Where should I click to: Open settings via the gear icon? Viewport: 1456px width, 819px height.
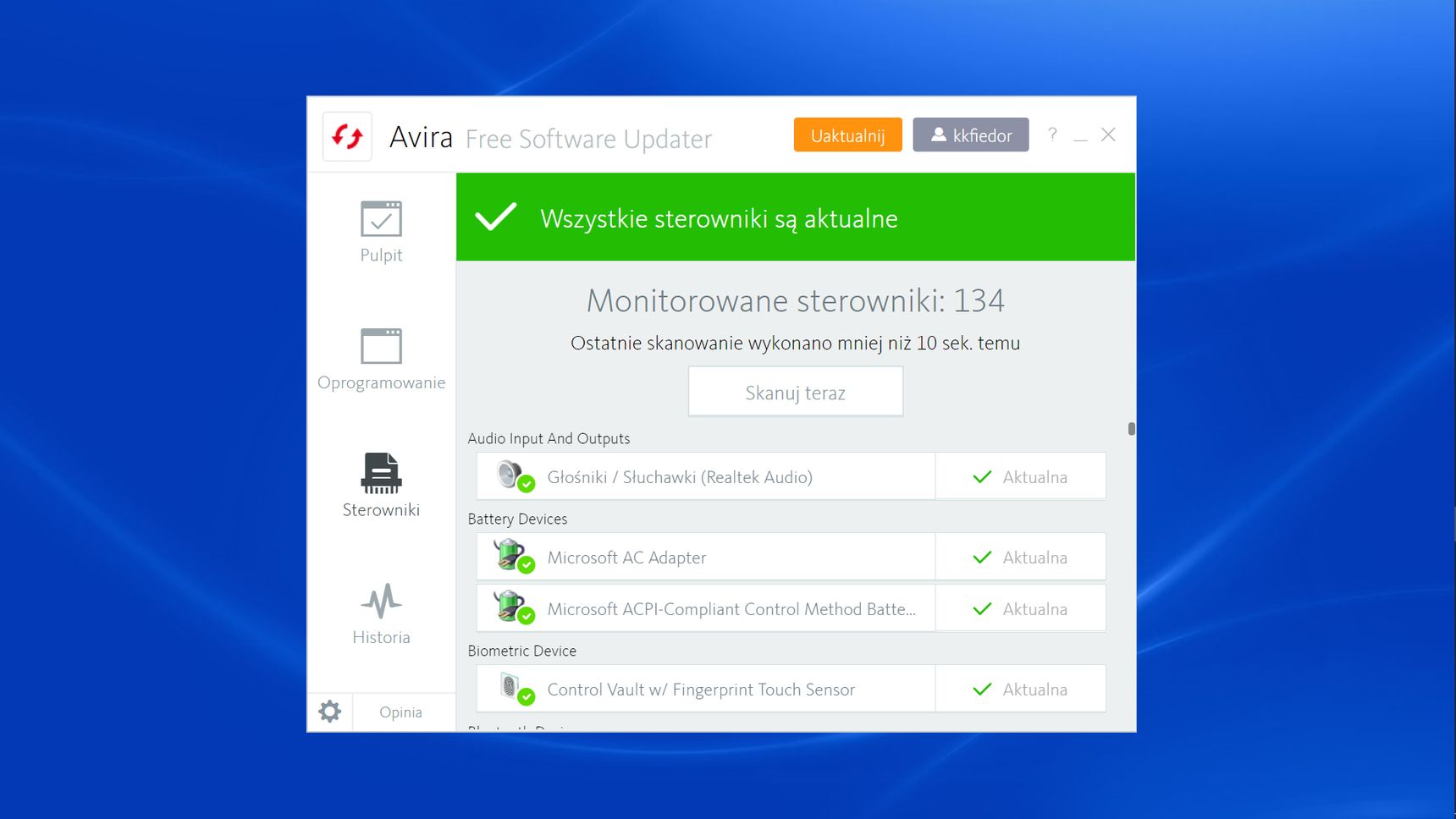coord(330,712)
